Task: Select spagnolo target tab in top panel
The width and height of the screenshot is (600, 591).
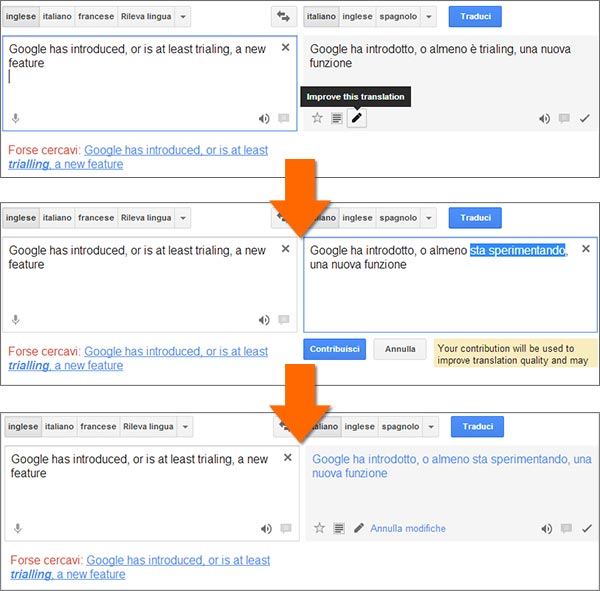Action: (398, 17)
